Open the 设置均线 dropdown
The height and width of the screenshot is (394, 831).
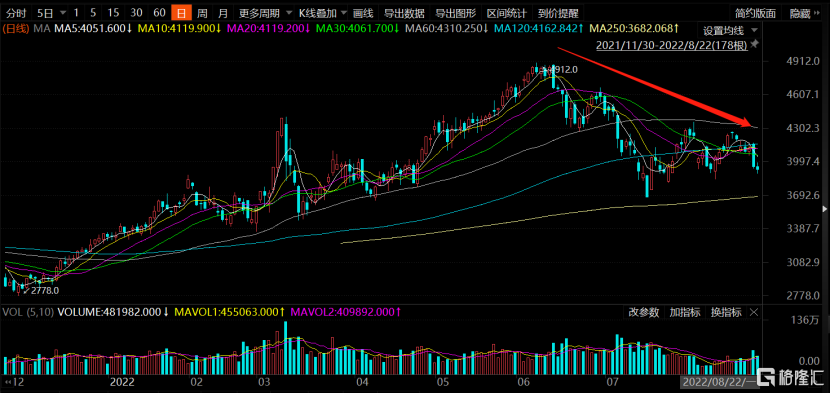click(729, 30)
